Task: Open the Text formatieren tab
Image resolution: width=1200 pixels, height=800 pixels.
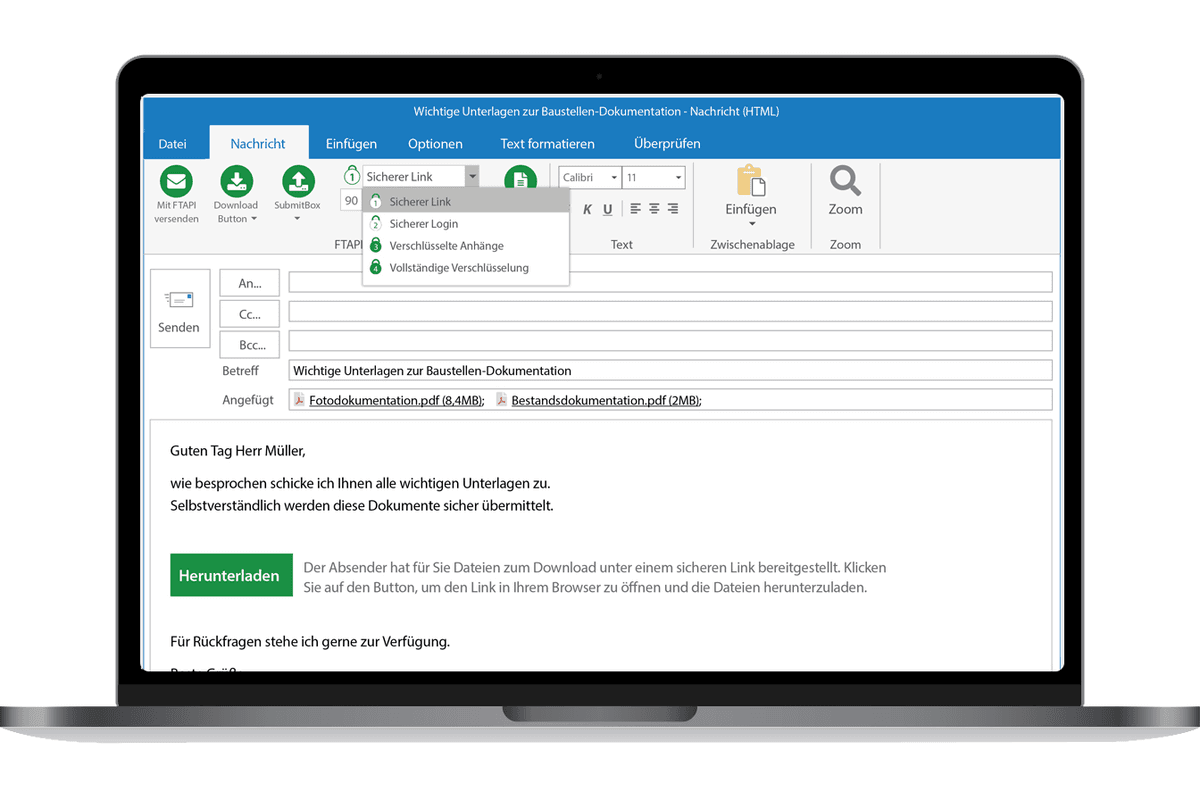Action: click(x=547, y=144)
